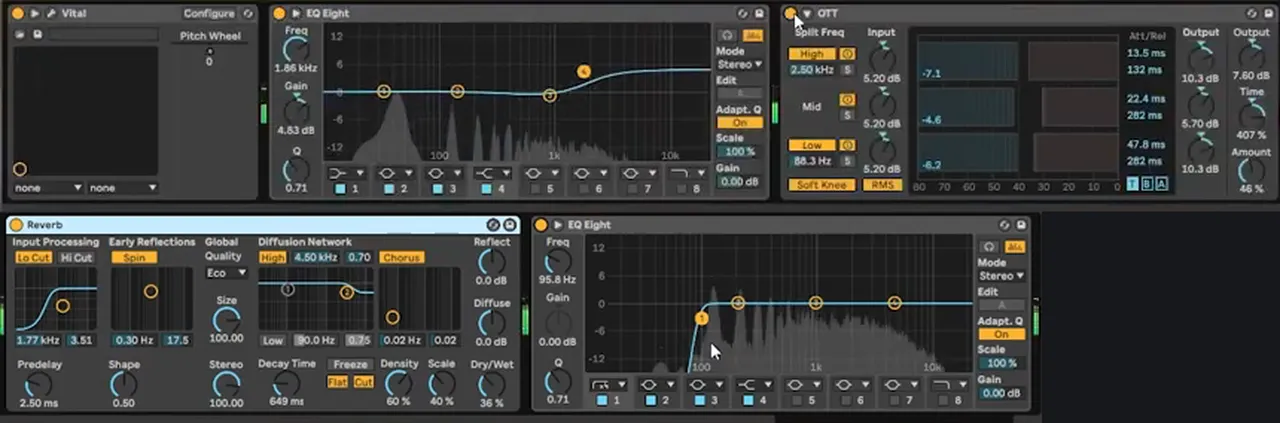
Task: Solo the OTT High band with S
Action: (847, 70)
